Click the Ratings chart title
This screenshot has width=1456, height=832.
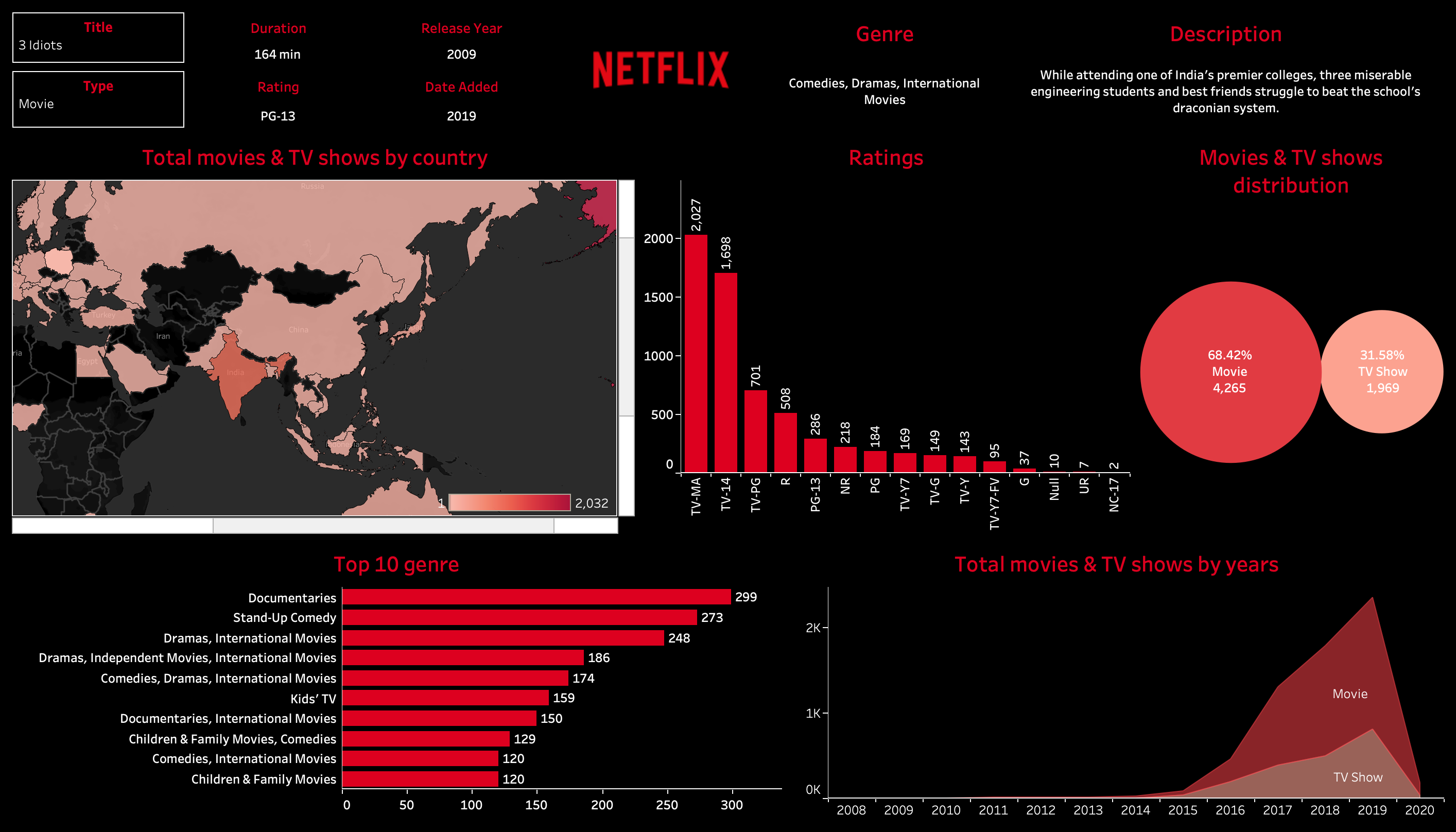click(886, 158)
